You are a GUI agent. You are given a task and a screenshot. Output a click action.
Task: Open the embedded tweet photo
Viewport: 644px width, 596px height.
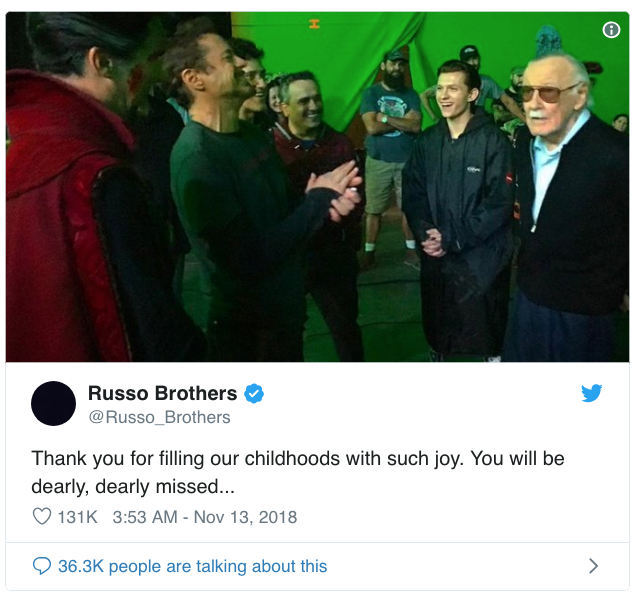(x=317, y=187)
